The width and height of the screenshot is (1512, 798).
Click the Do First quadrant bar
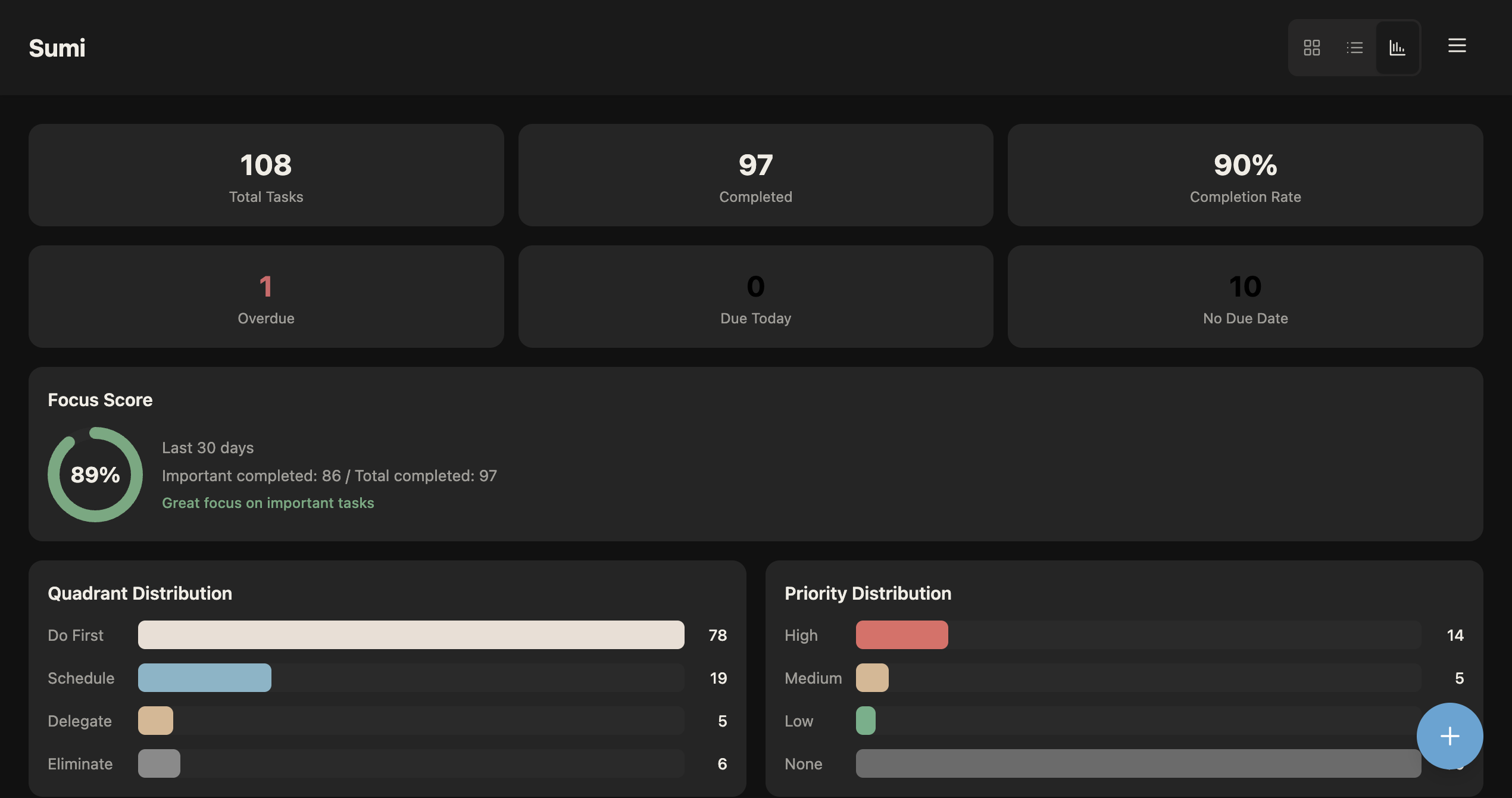click(411, 635)
